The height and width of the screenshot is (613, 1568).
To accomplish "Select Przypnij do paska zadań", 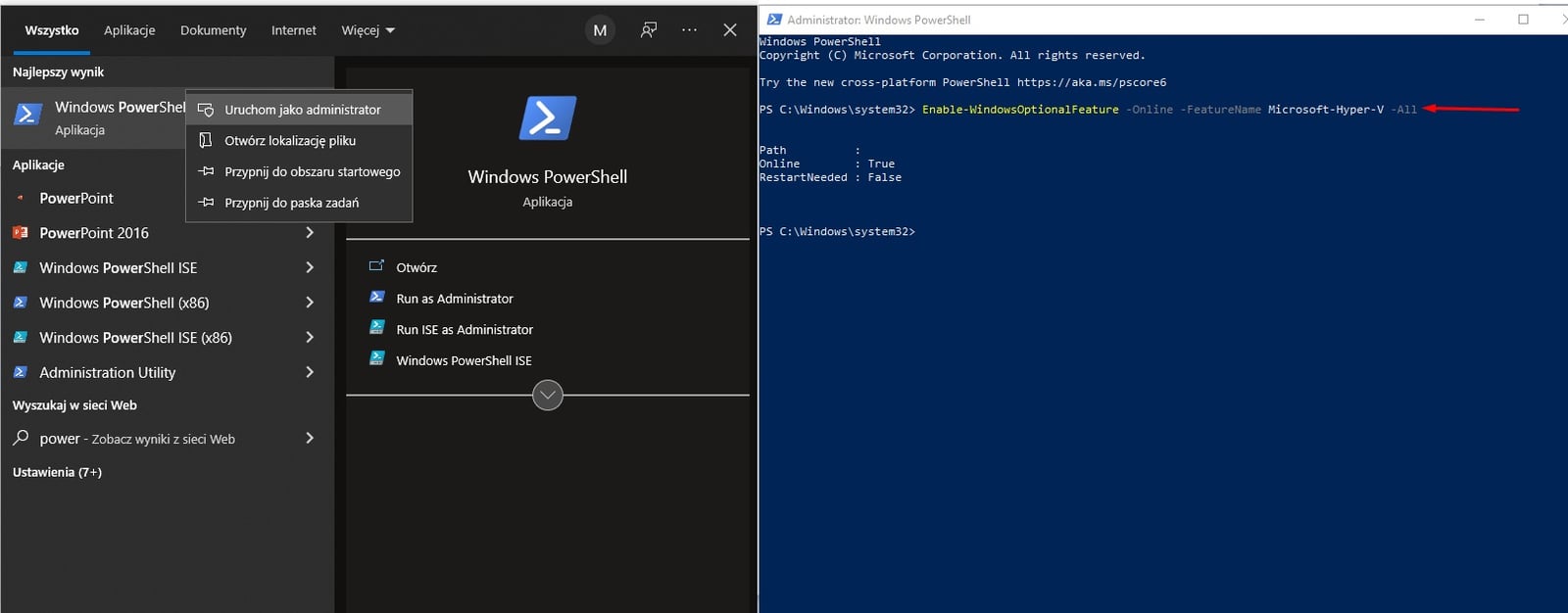I will click(x=291, y=203).
